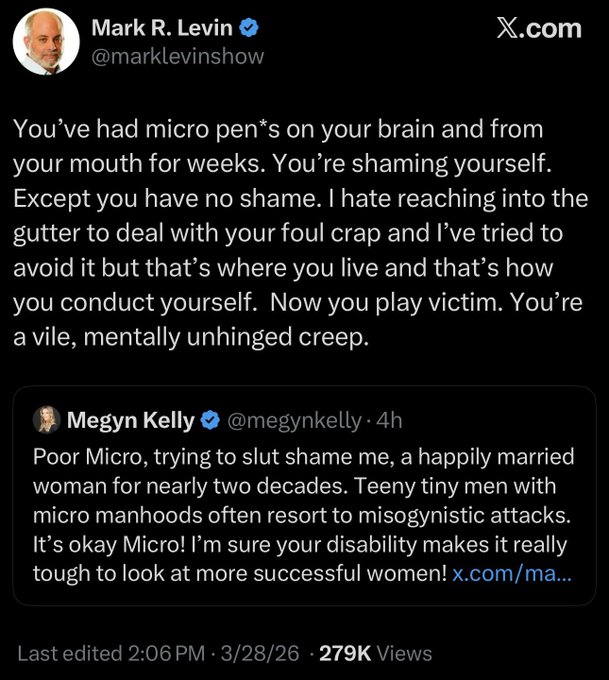This screenshot has width=609, height=680.
Task: Open the 279K Views count
Action: tap(375, 653)
